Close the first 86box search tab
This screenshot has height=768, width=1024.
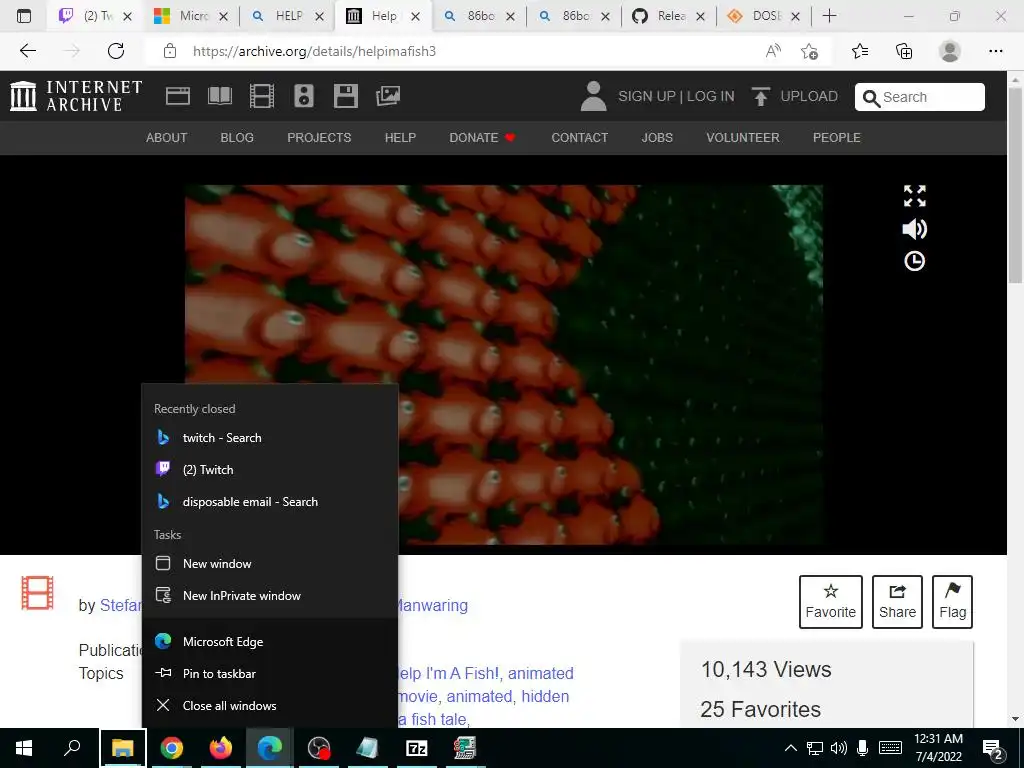coord(511,16)
